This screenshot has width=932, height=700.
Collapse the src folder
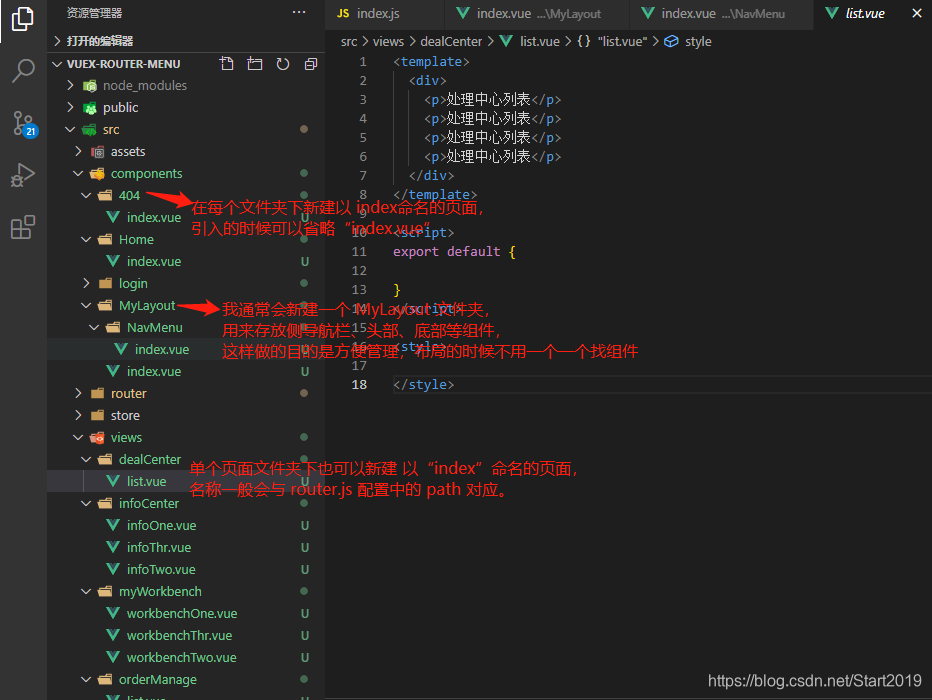[186, 130]
